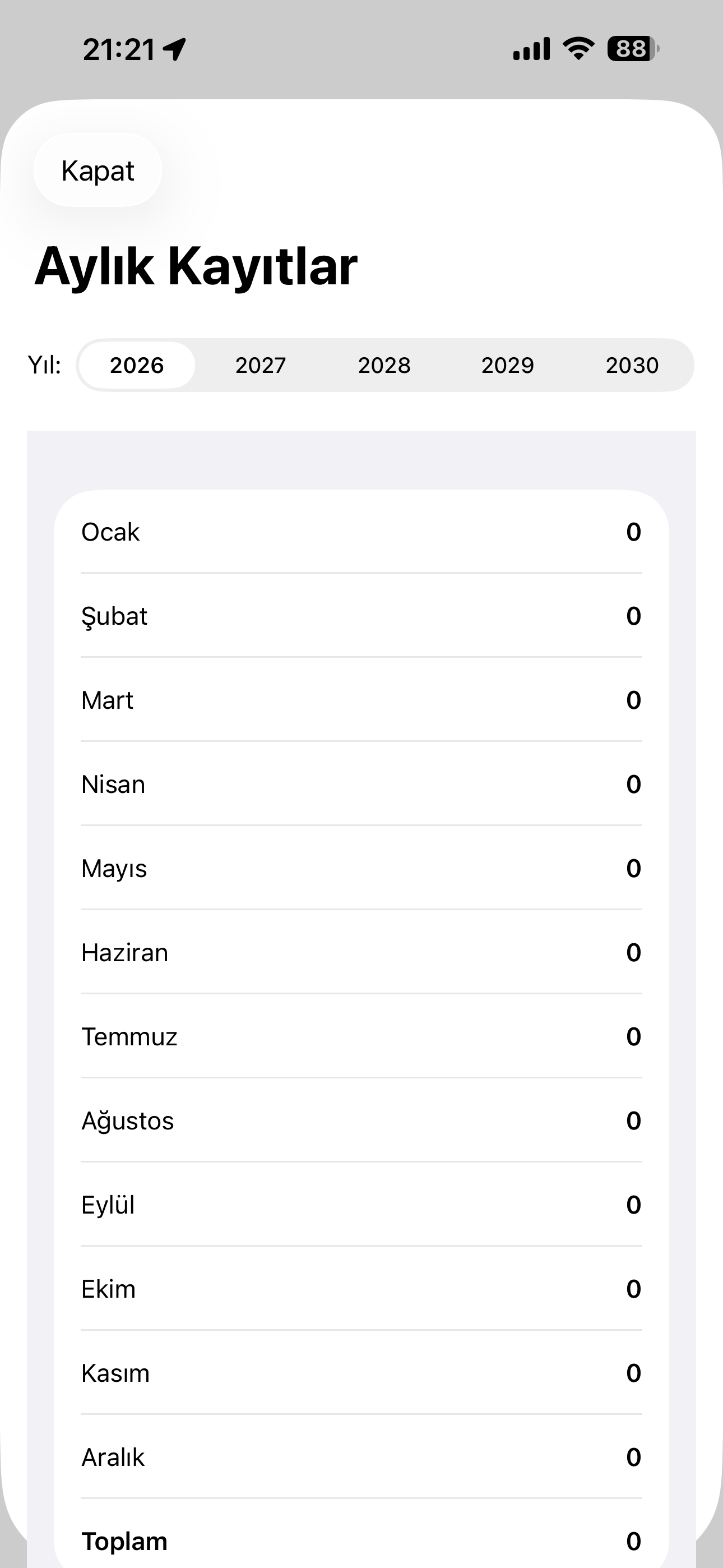Image resolution: width=723 pixels, height=1568 pixels.
Task: Switch to year 2028
Action: tap(384, 365)
